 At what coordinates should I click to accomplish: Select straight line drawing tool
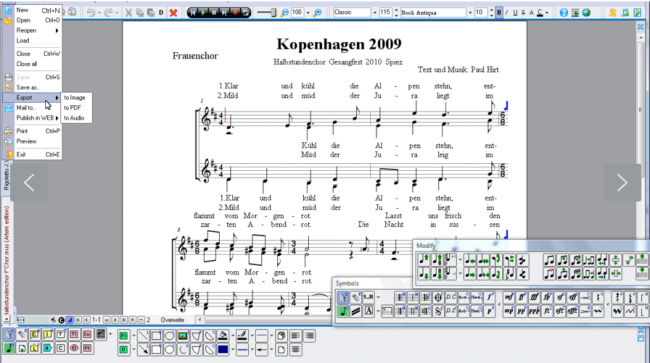[143, 336]
